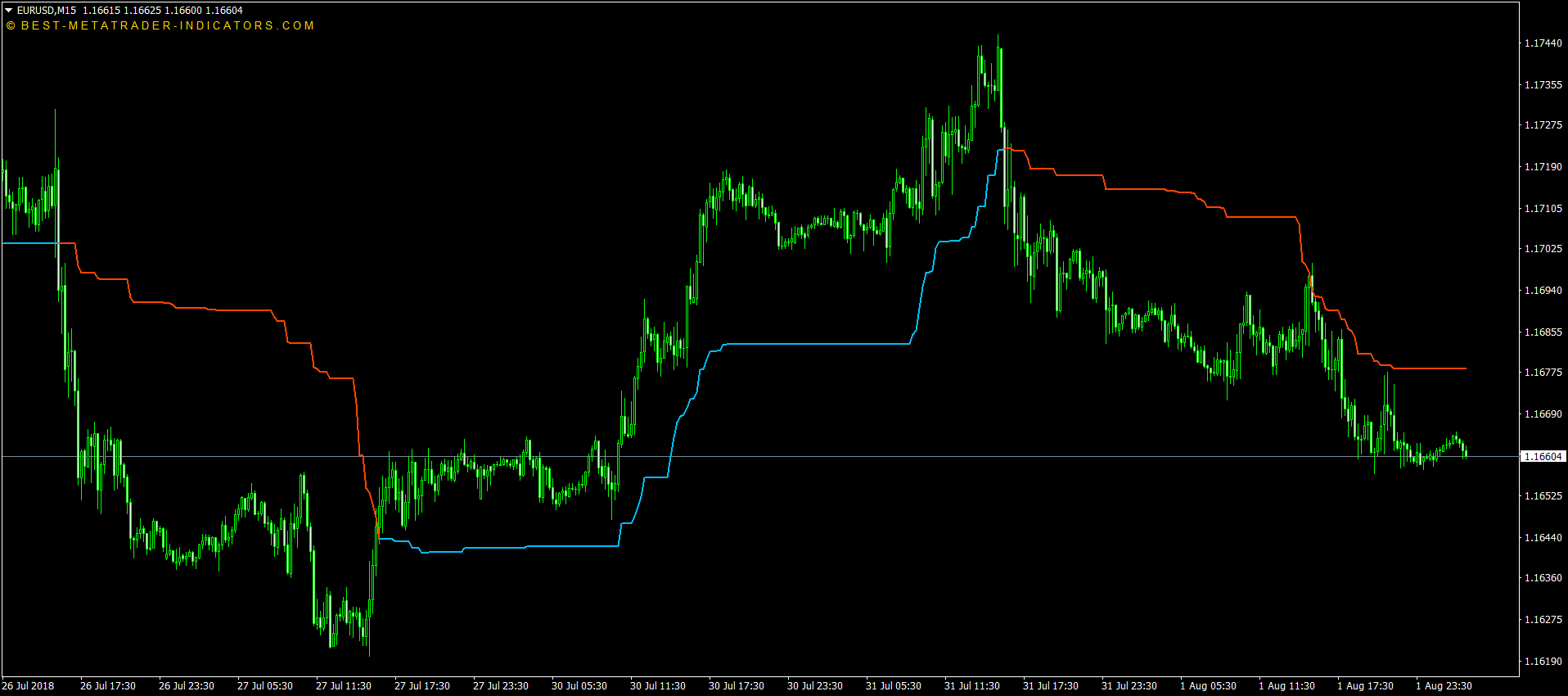Click the 31 Jul 23:30 time label

pos(1129,686)
